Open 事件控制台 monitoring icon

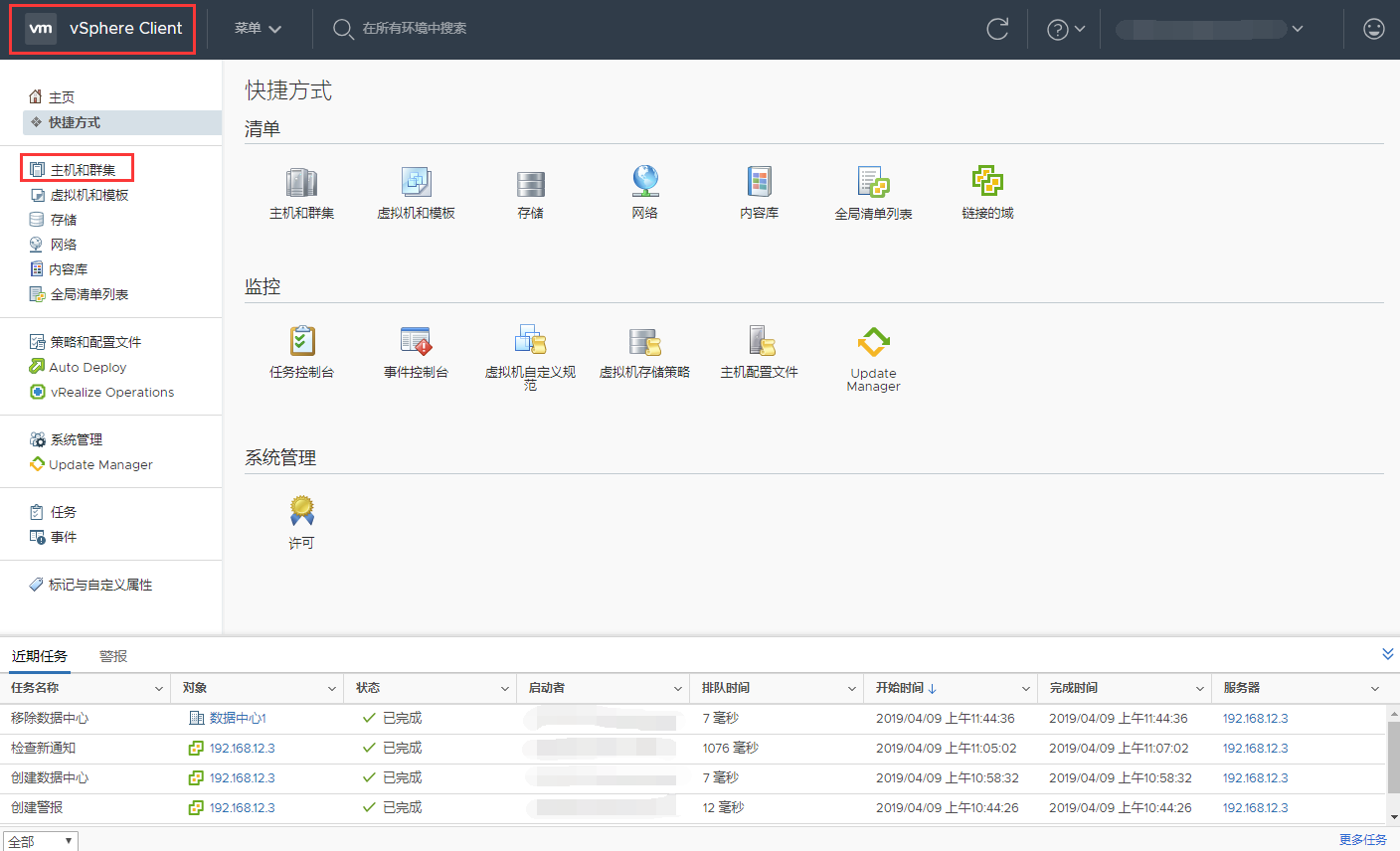click(x=416, y=341)
